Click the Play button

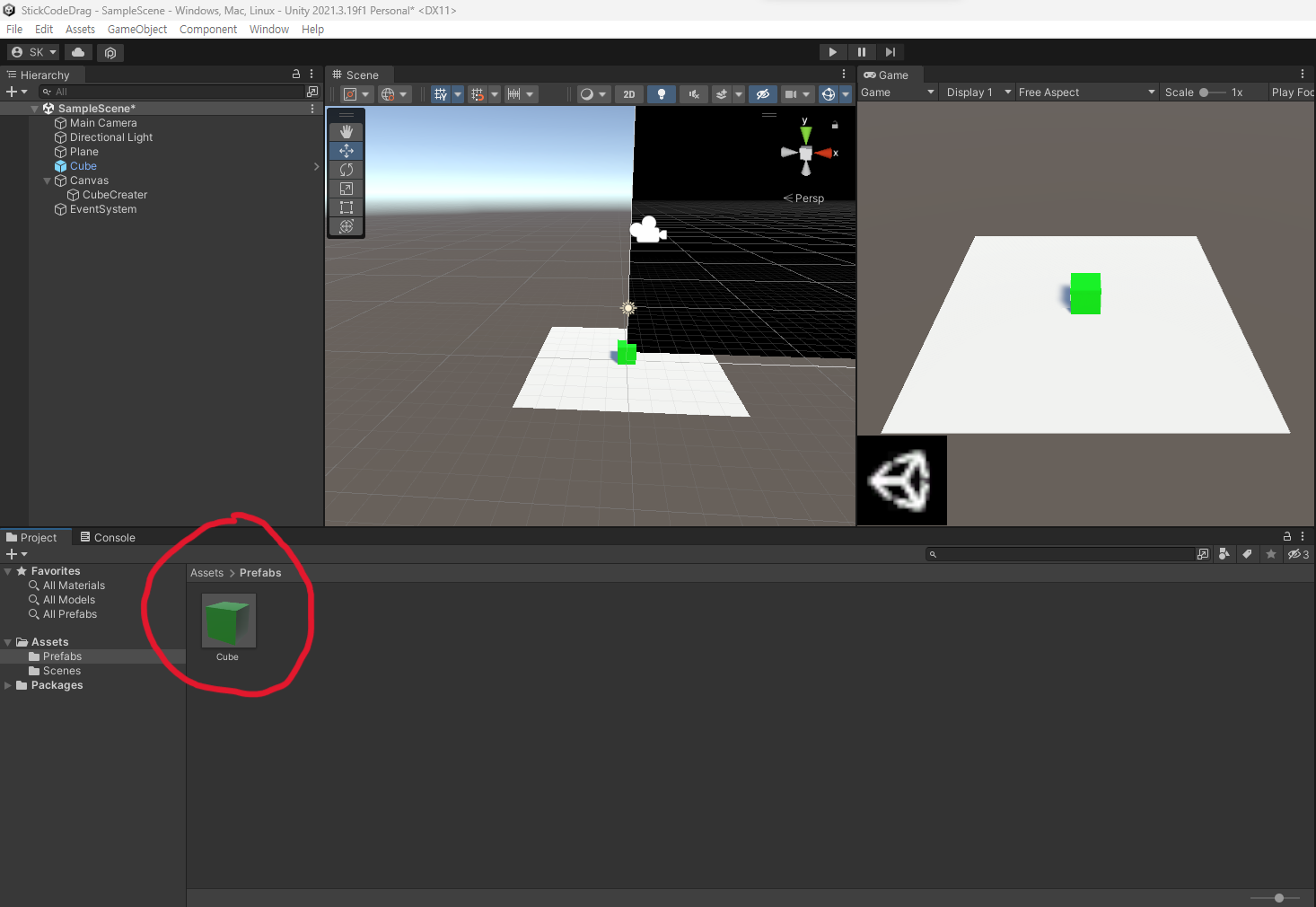(833, 52)
